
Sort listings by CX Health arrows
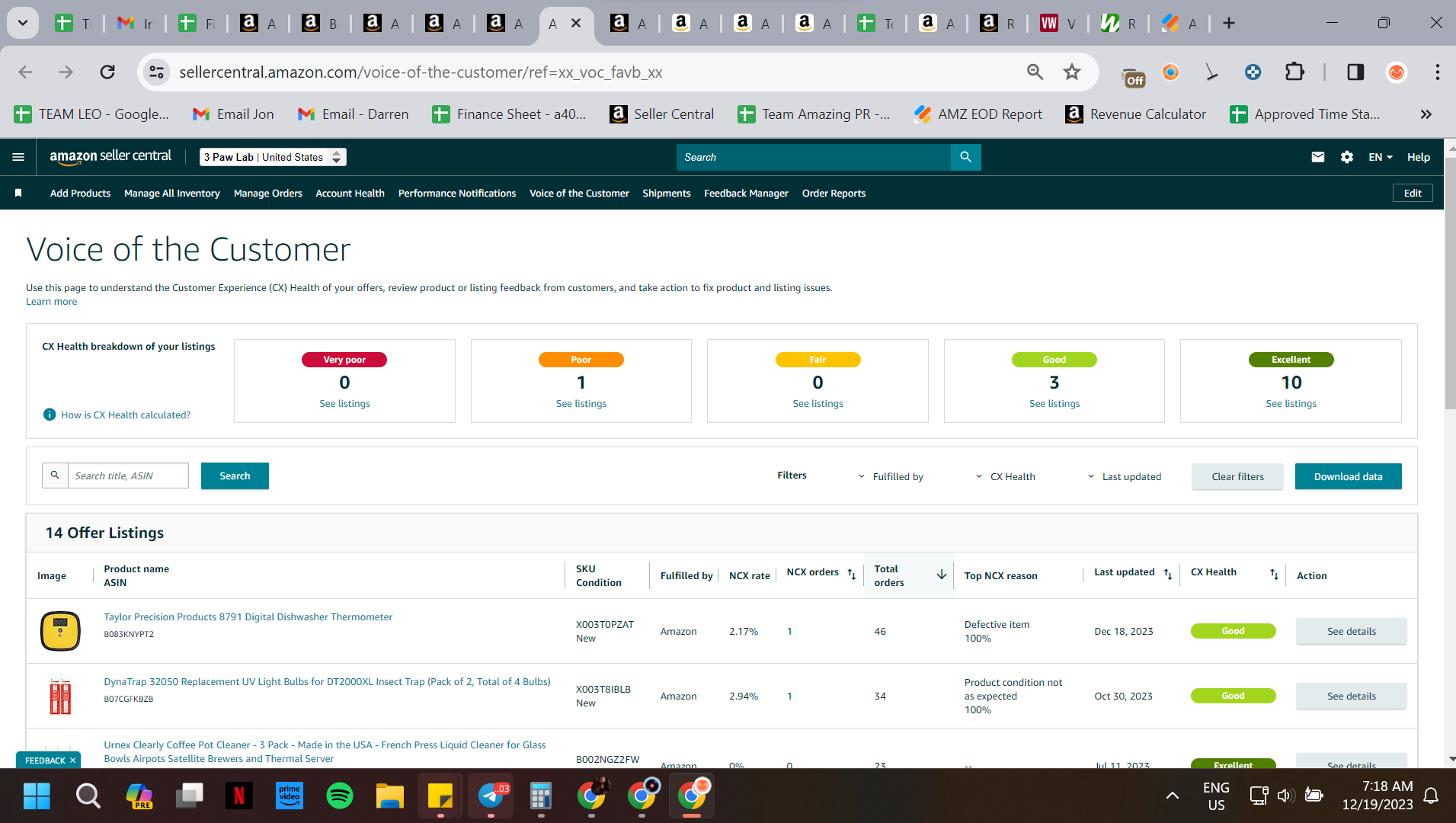(x=1274, y=574)
